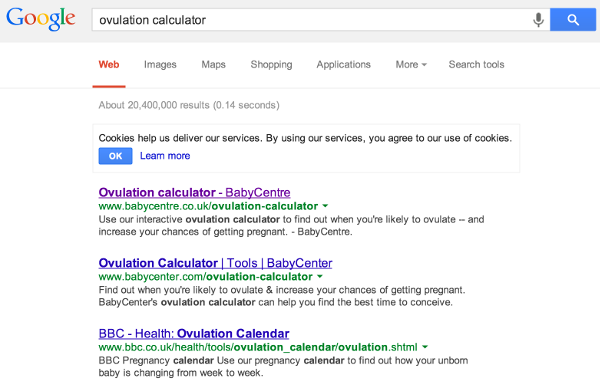The width and height of the screenshot is (600, 383).
Task: Open Ovulation Calculator | Tools | BabyCenter result
Action: point(215,263)
